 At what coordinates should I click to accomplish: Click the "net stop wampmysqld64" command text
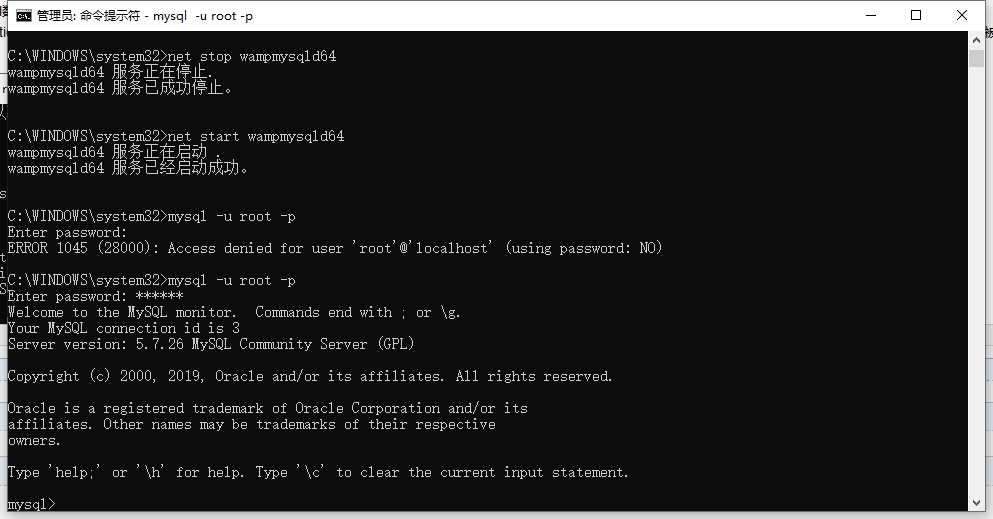tap(252, 56)
